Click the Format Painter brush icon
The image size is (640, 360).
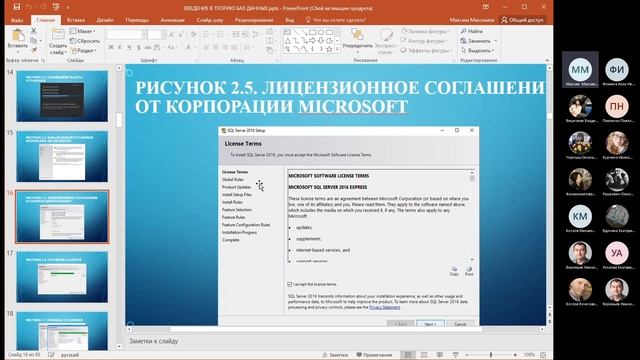click(34, 50)
